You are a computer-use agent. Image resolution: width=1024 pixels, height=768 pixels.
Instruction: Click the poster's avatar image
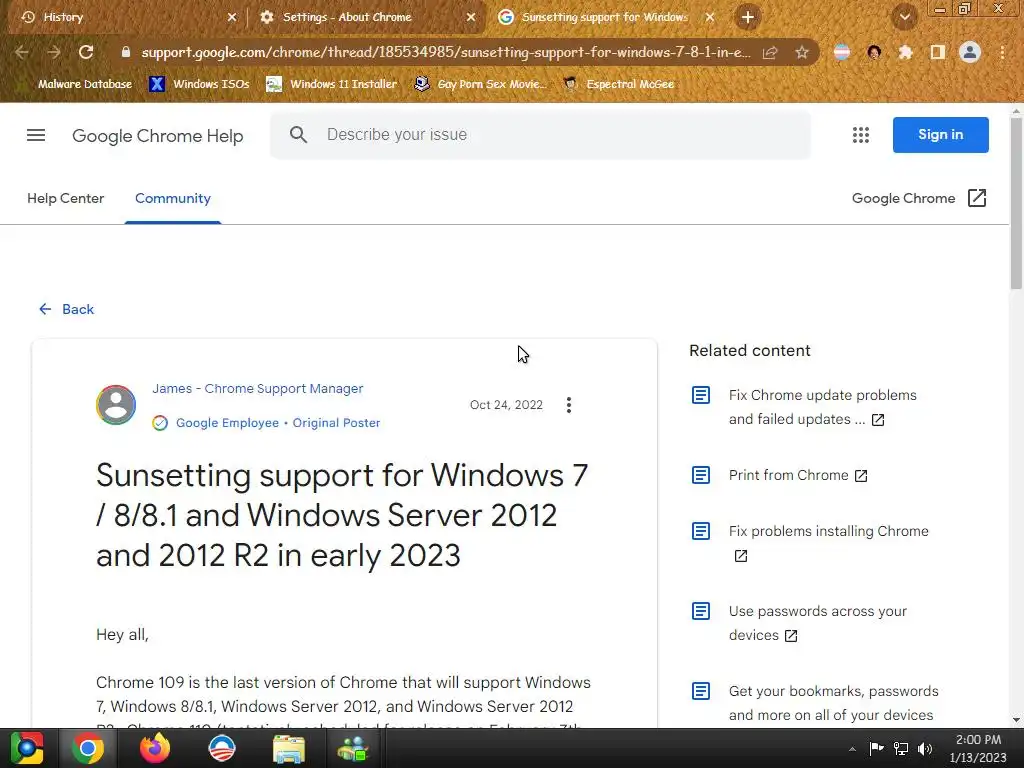116,405
